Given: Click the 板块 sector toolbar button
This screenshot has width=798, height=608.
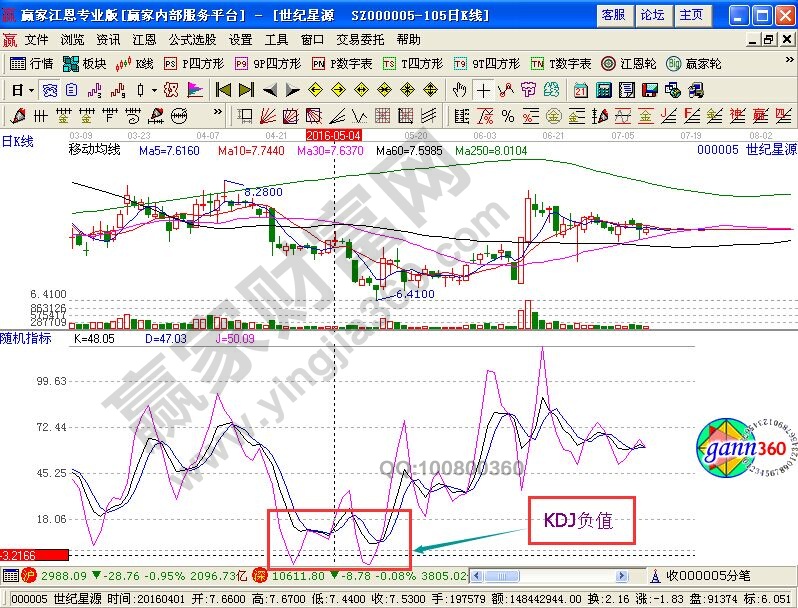Looking at the screenshot, I should tap(85, 63).
